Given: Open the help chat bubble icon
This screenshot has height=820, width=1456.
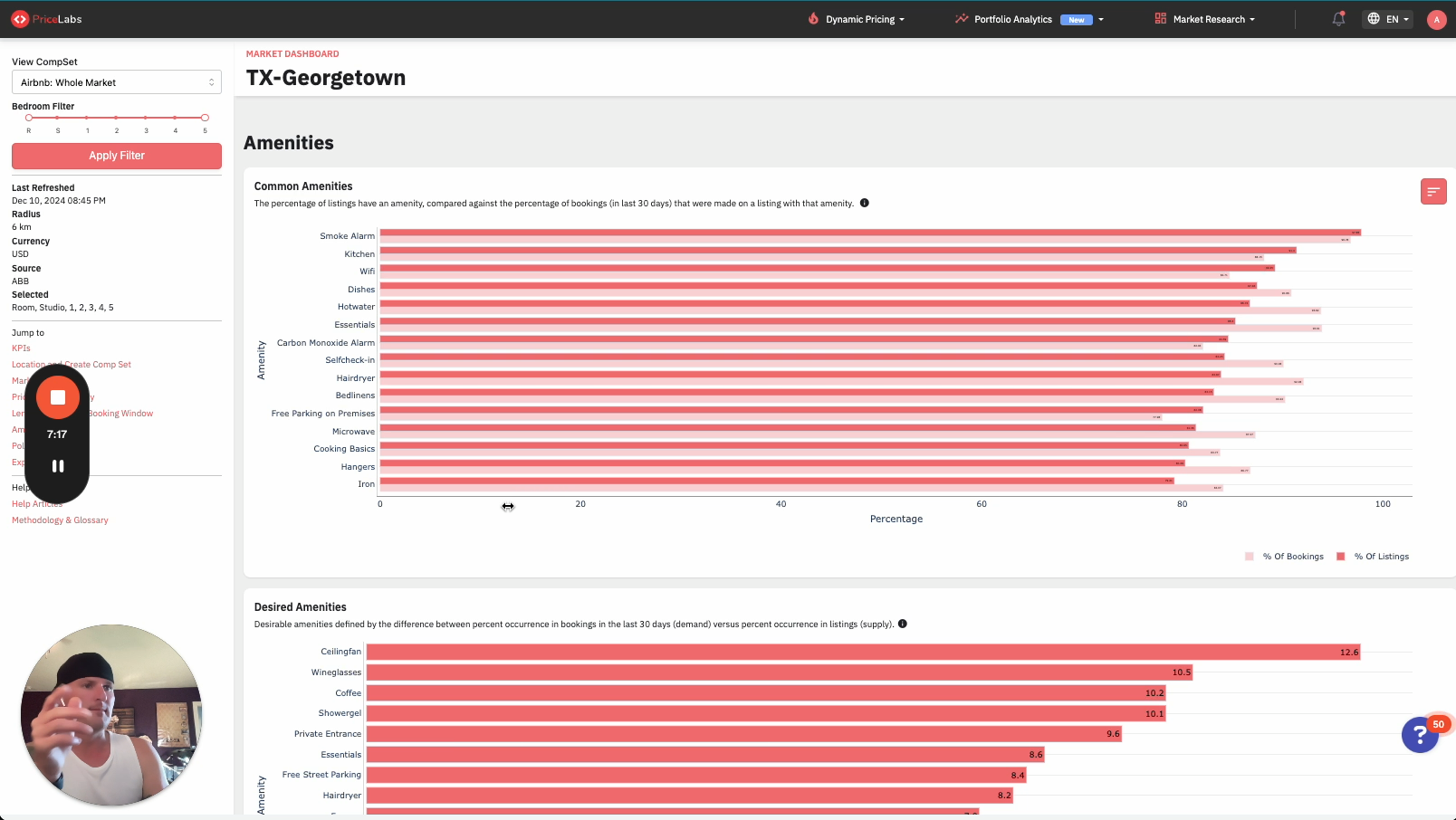Looking at the screenshot, I should [1420, 735].
